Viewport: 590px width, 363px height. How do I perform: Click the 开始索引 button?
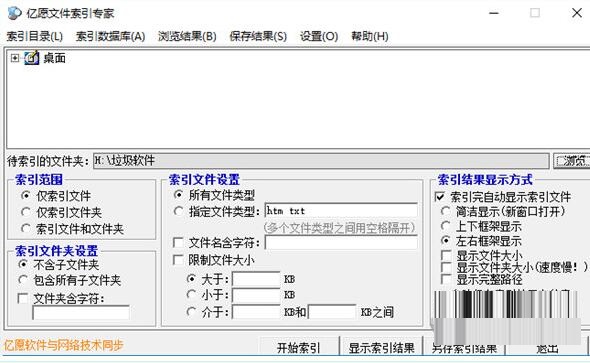click(x=299, y=347)
